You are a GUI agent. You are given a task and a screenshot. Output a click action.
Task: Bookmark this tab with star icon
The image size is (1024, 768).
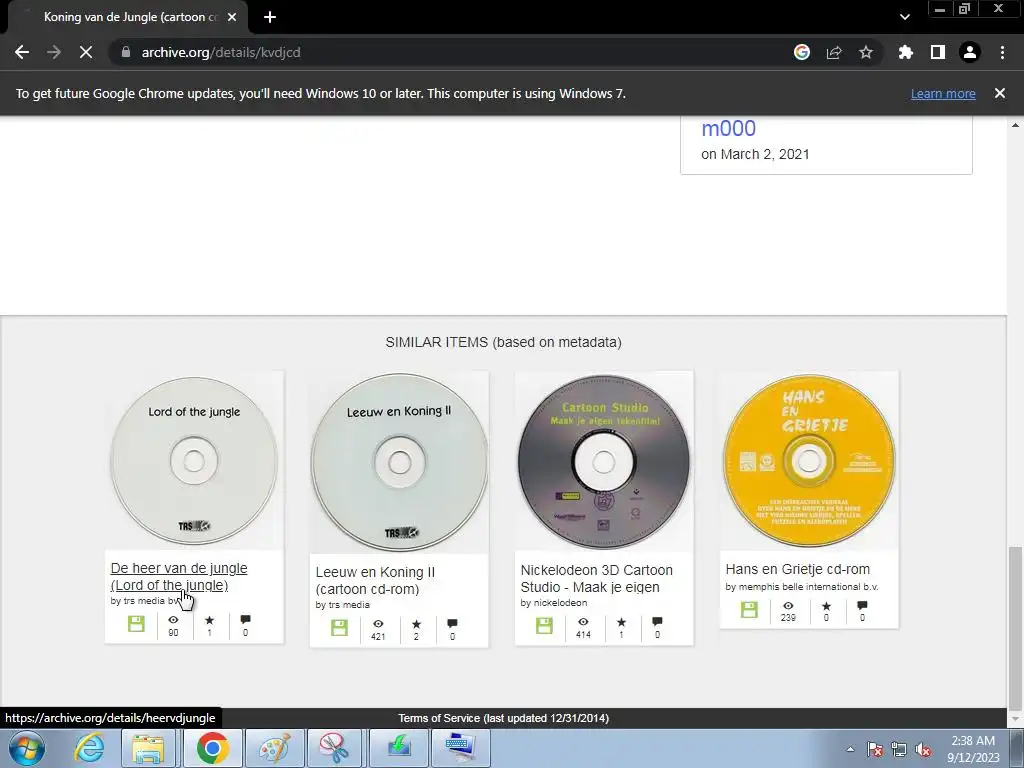click(x=866, y=52)
